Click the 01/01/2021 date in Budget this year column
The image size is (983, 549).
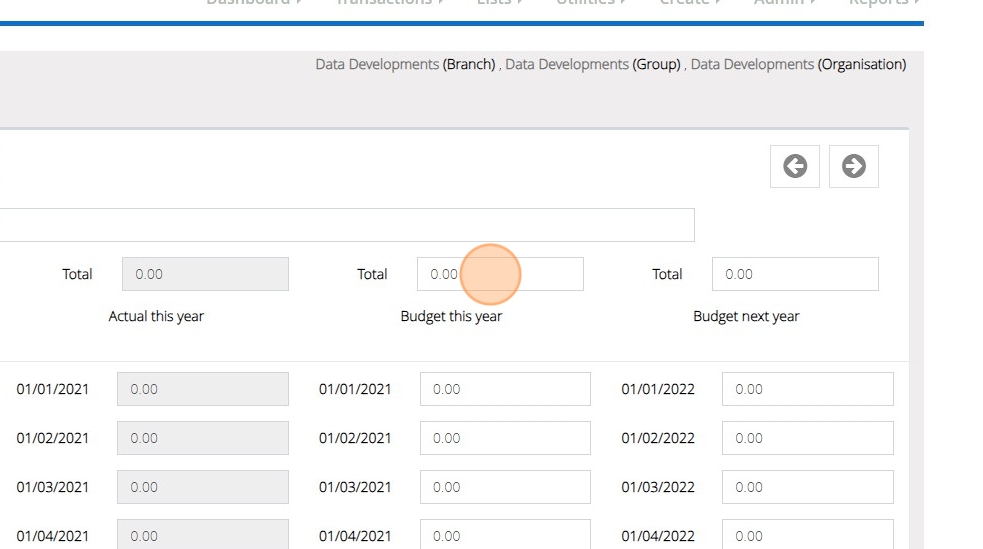point(355,389)
